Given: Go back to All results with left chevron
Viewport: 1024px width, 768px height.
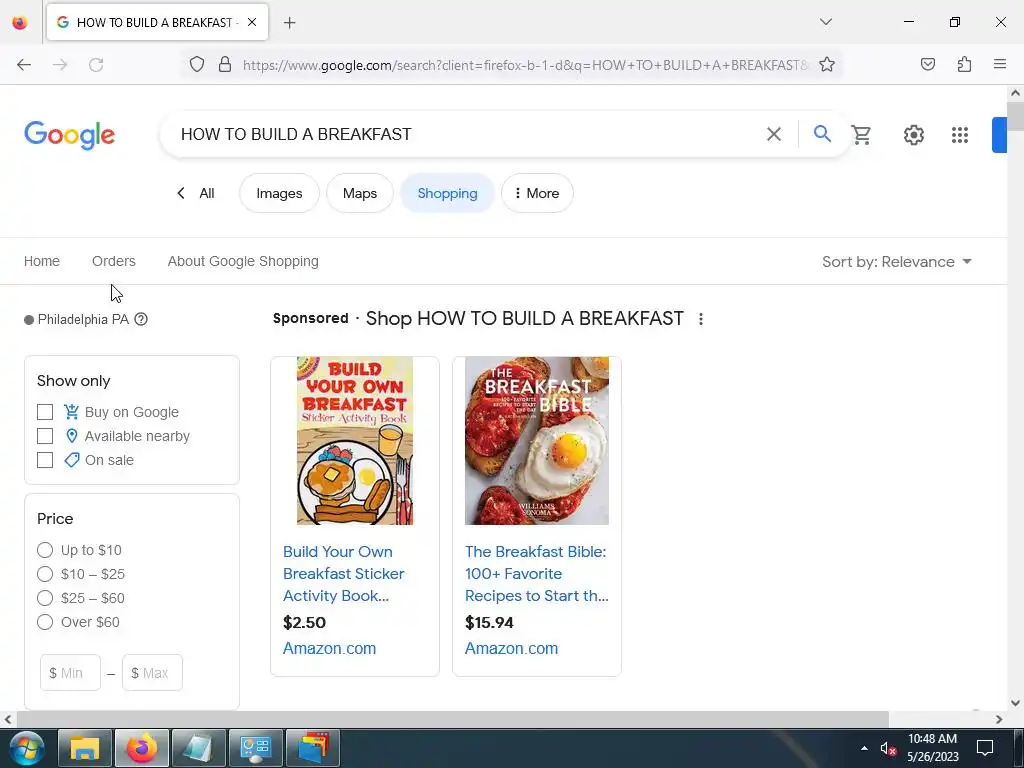Looking at the screenshot, I should pos(195,193).
